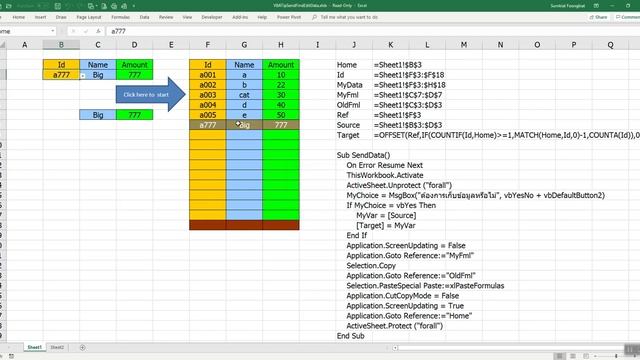
Task: Open the View ribbon tab
Action: click(x=187, y=17)
